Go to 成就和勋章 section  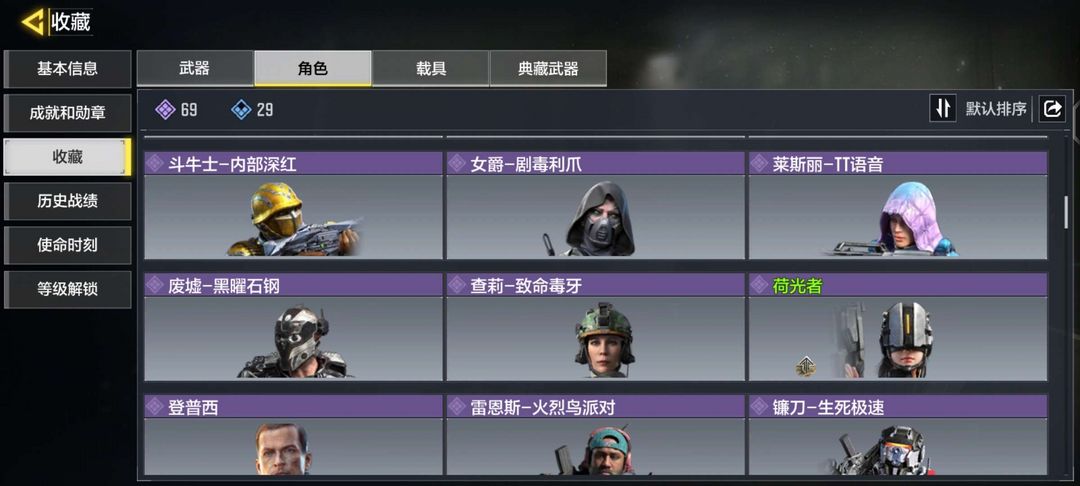pyautogui.click(x=68, y=112)
